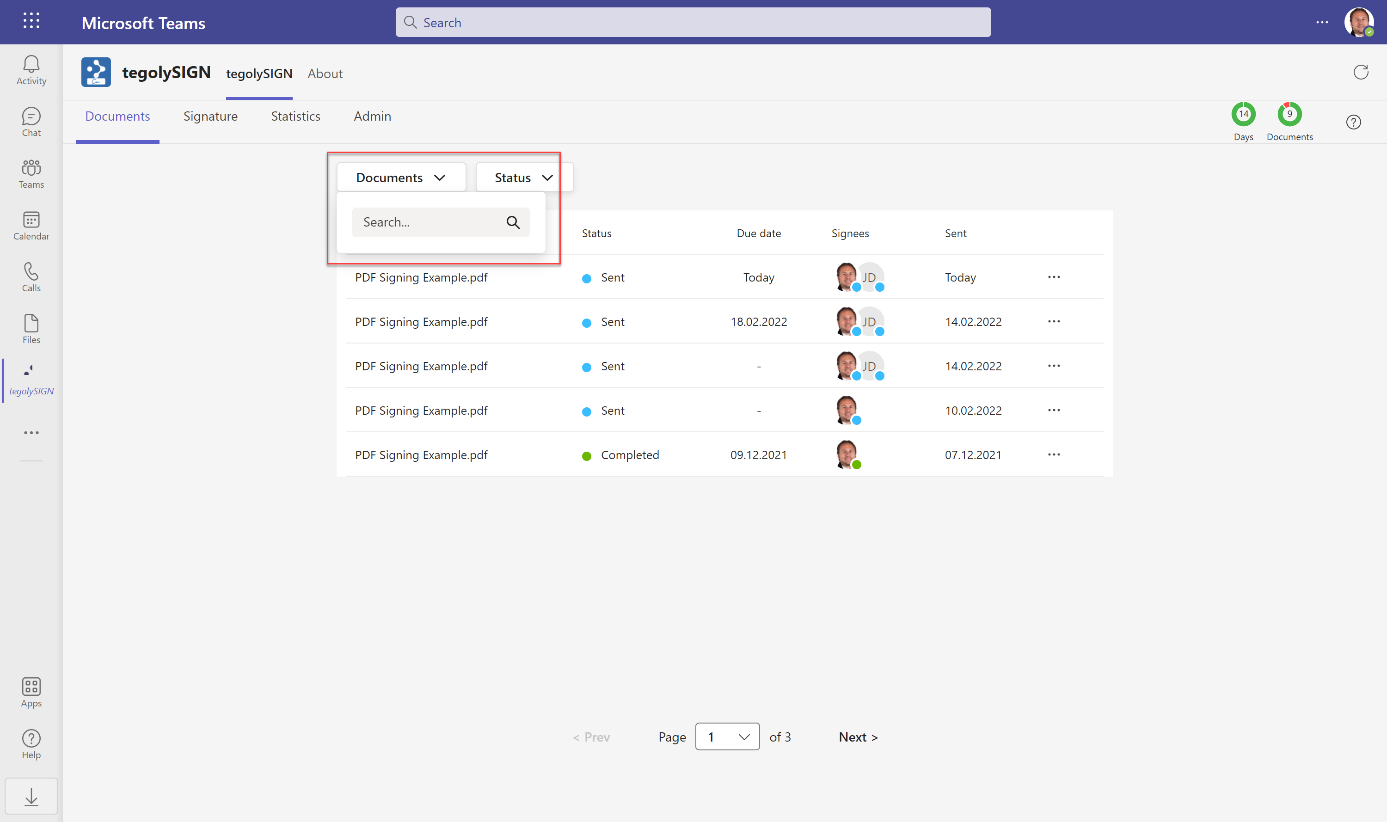Click the Completed status label
This screenshot has height=822, width=1387.
(x=630, y=455)
